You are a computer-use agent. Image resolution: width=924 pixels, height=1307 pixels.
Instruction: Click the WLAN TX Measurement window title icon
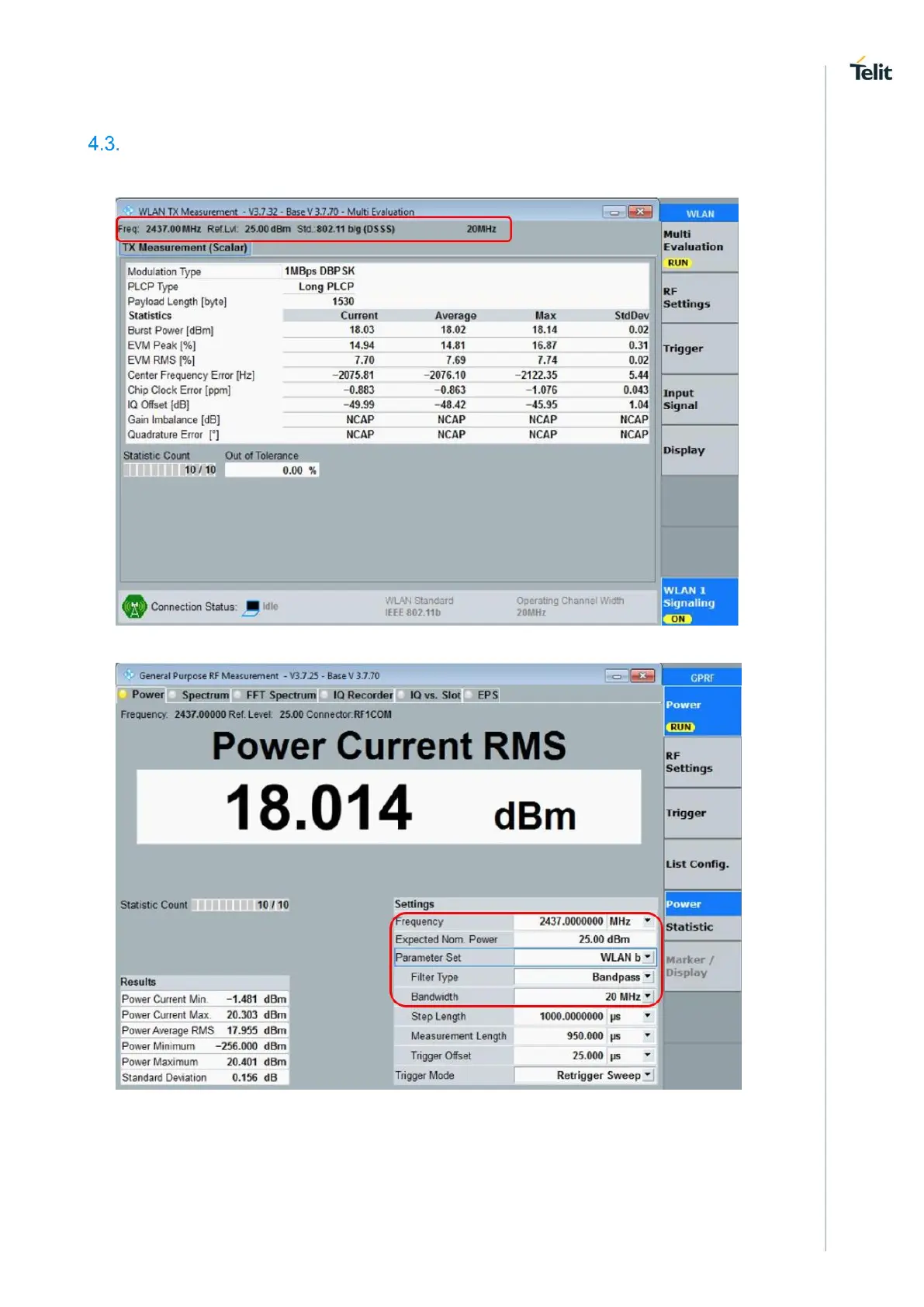tap(129, 210)
